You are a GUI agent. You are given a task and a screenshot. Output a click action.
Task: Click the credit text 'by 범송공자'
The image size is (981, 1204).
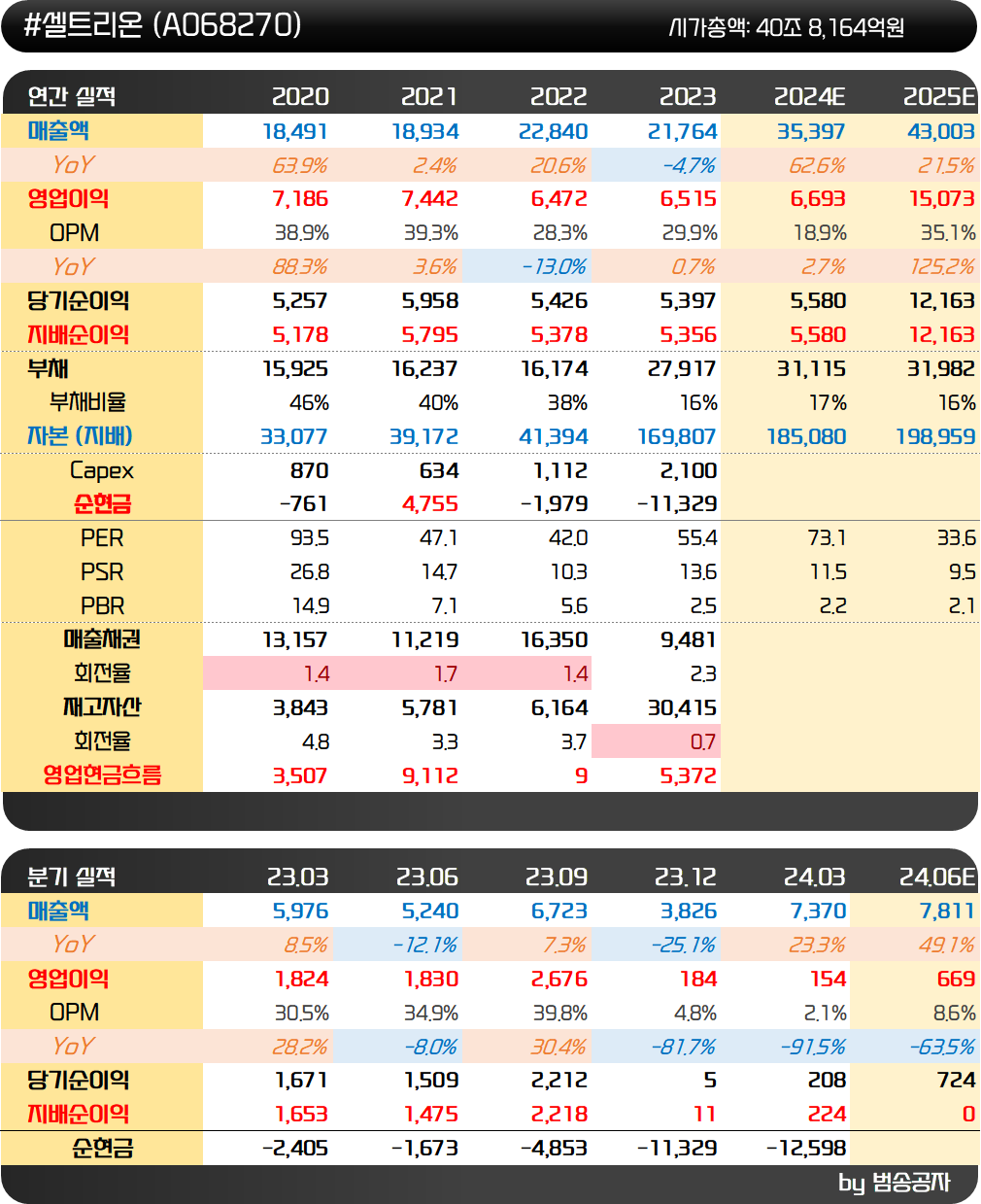[x=894, y=1183]
